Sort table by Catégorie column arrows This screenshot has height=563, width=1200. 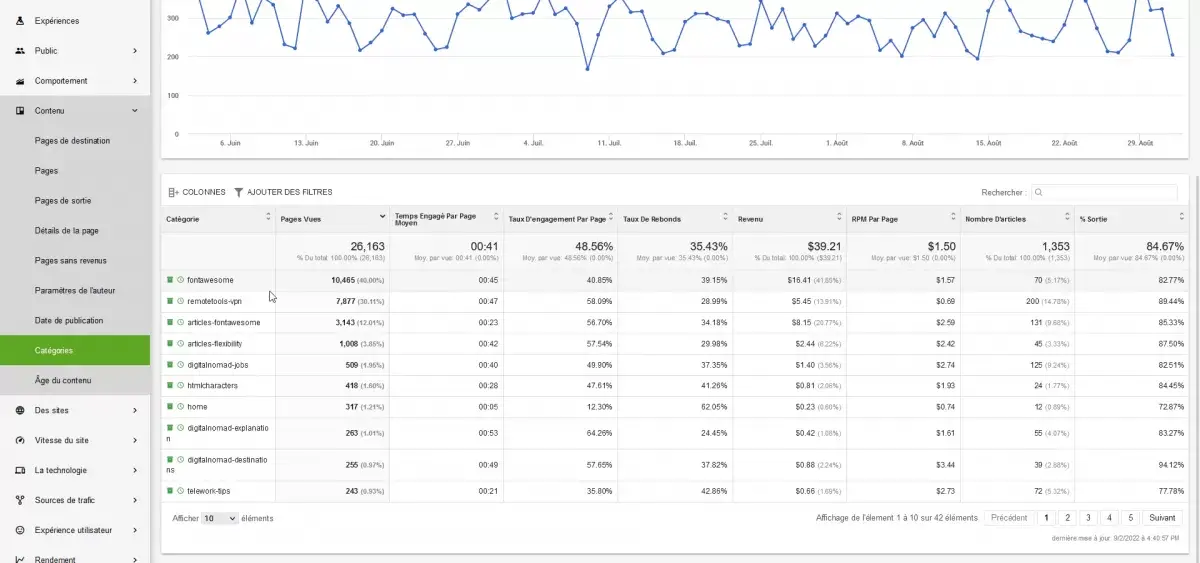point(268,217)
